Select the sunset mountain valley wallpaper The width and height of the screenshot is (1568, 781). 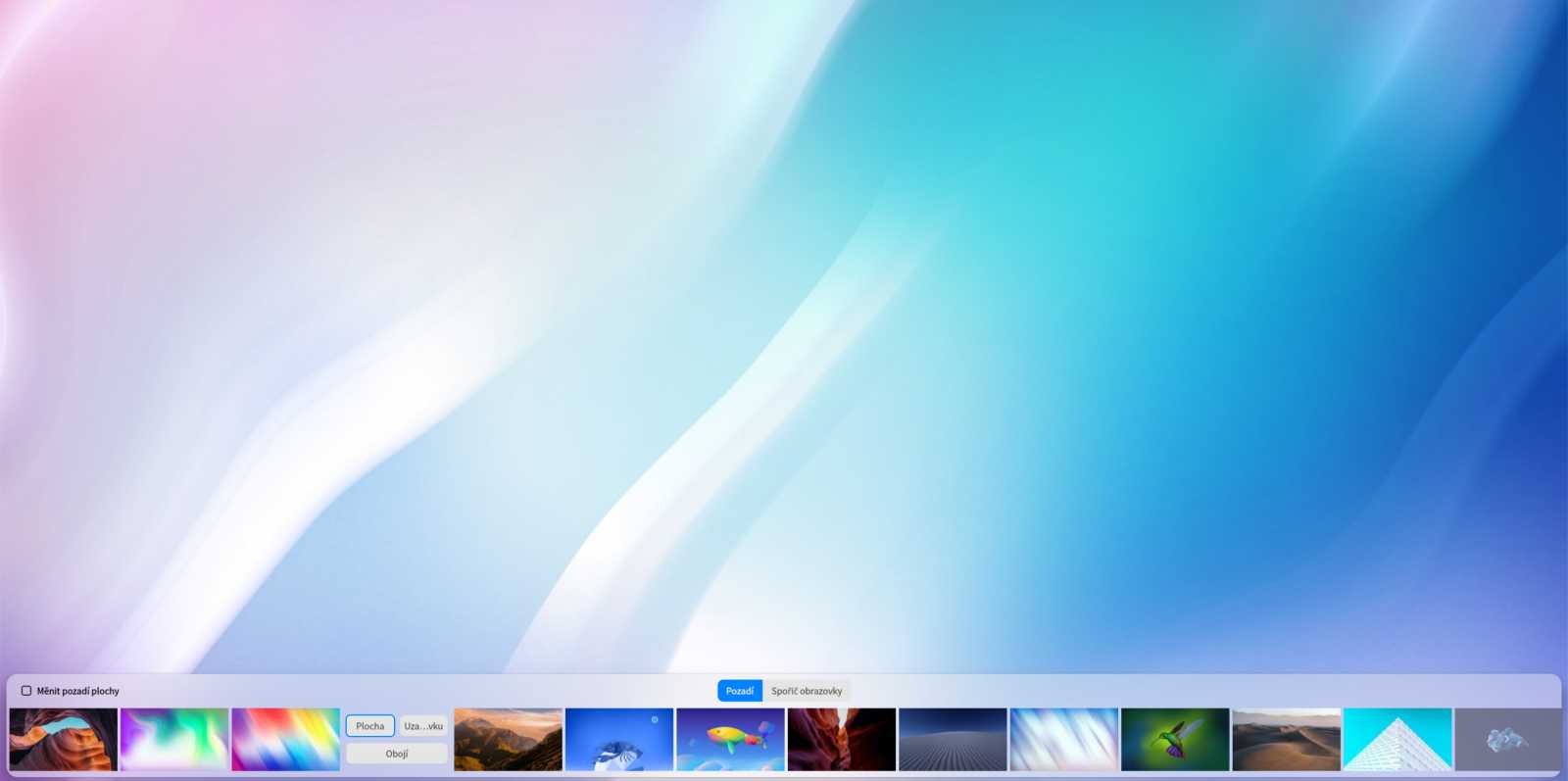coord(509,740)
